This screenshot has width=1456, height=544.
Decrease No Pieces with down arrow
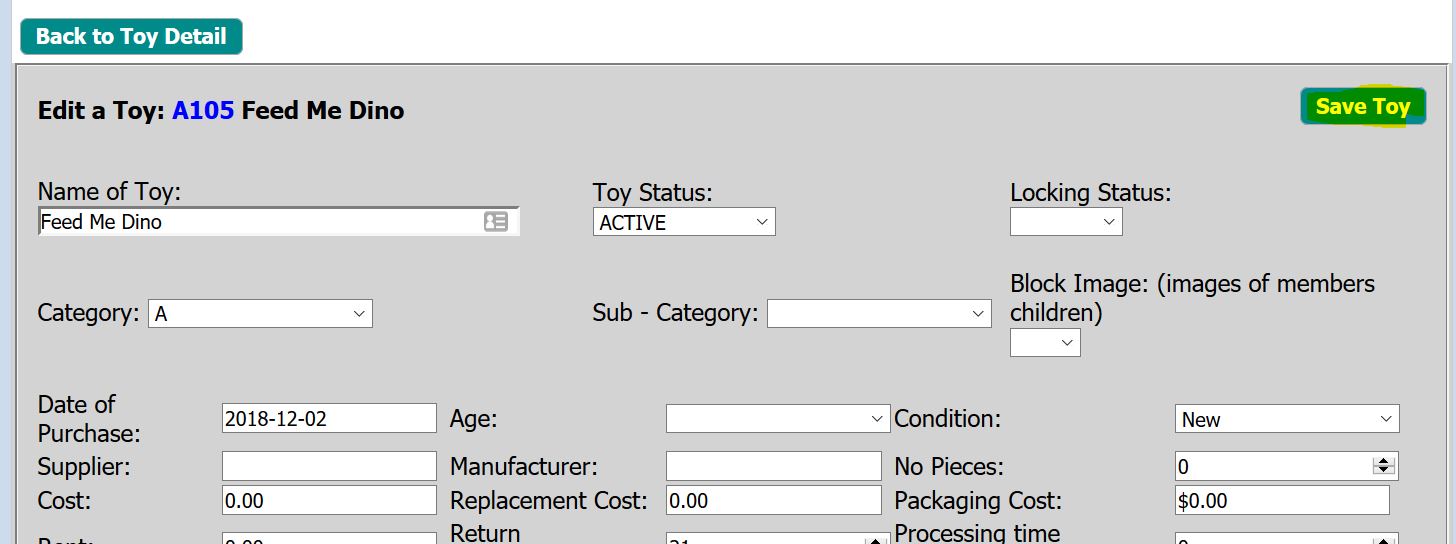tap(1384, 471)
